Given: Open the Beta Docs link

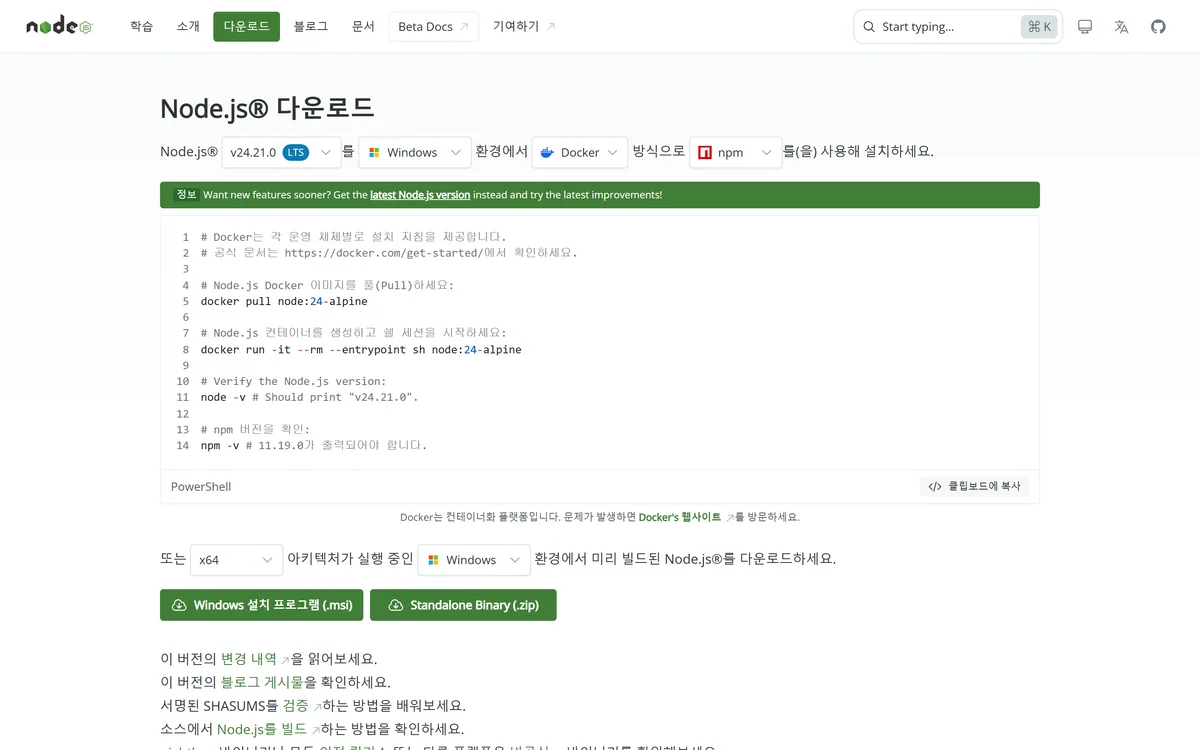Looking at the screenshot, I should tap(433, 27).
